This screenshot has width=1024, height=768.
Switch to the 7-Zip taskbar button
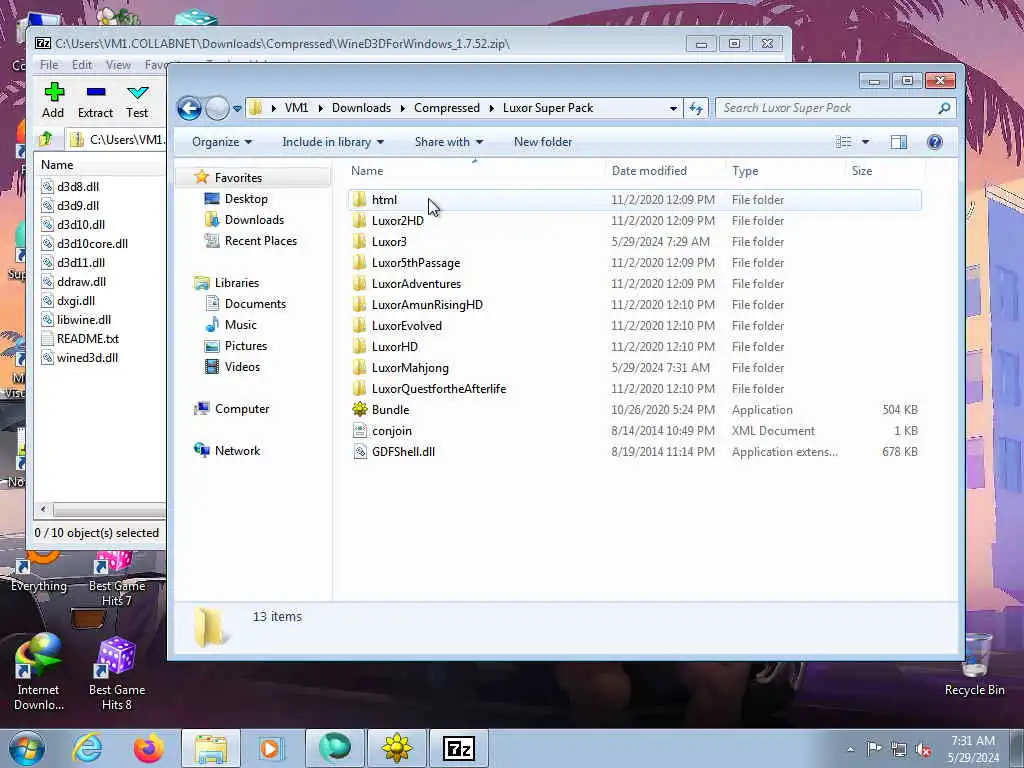(458, 748)
